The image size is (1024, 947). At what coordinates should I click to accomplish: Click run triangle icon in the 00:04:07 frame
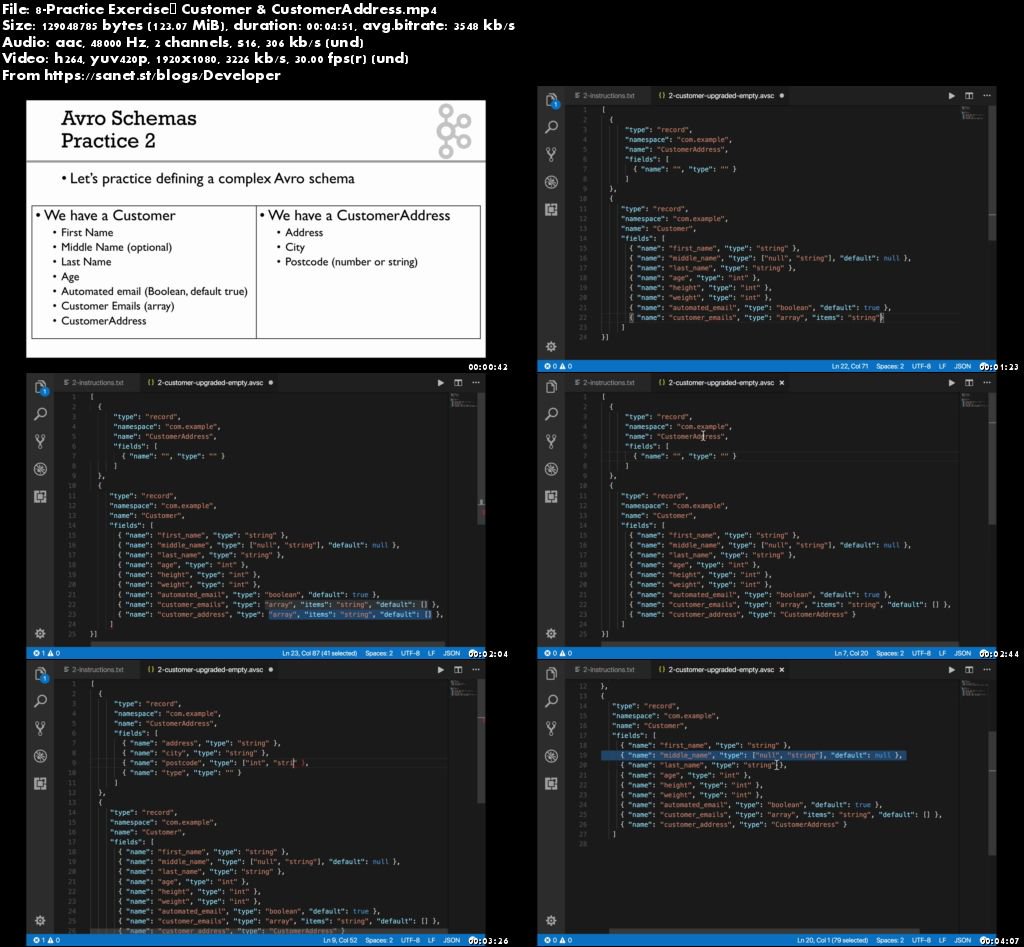pos(952,669)
